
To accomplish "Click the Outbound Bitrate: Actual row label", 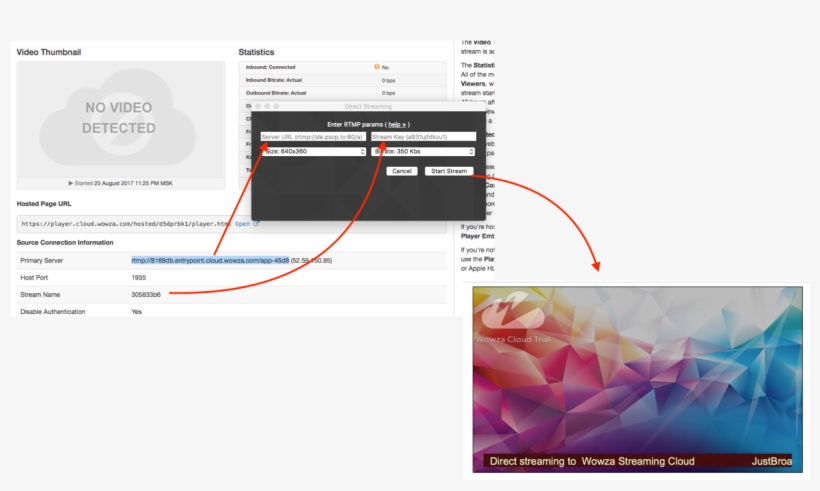I will pyautogui.click(x=276, y=93).
